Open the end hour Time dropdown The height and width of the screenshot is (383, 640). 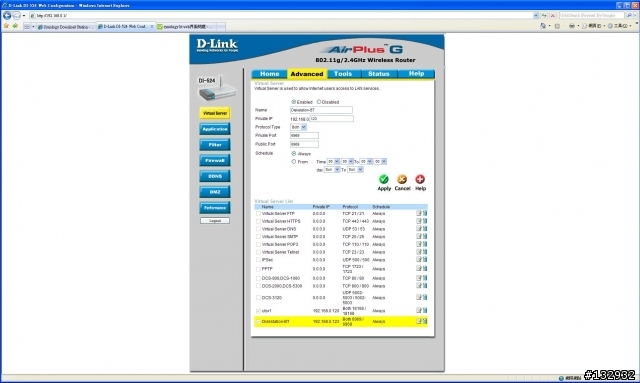366,161
